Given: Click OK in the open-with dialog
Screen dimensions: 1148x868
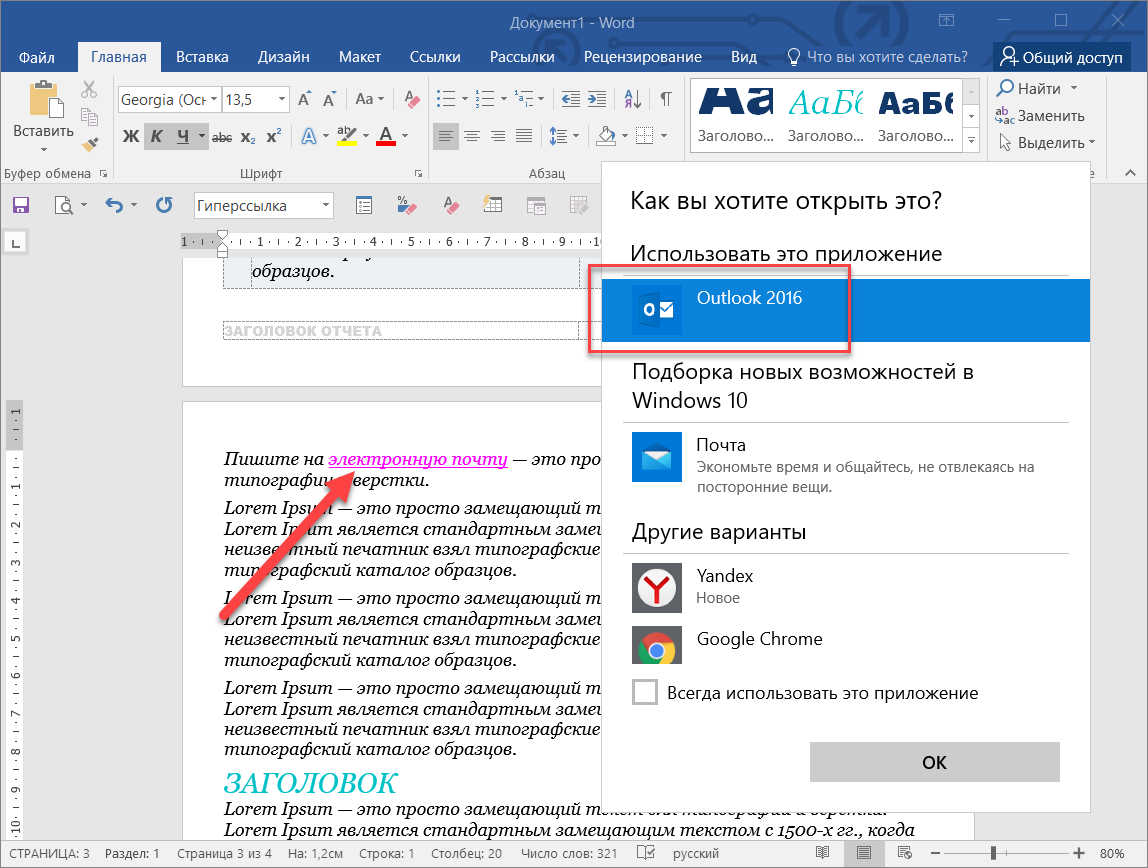Looking at the screenshot, I should [934, 762].
